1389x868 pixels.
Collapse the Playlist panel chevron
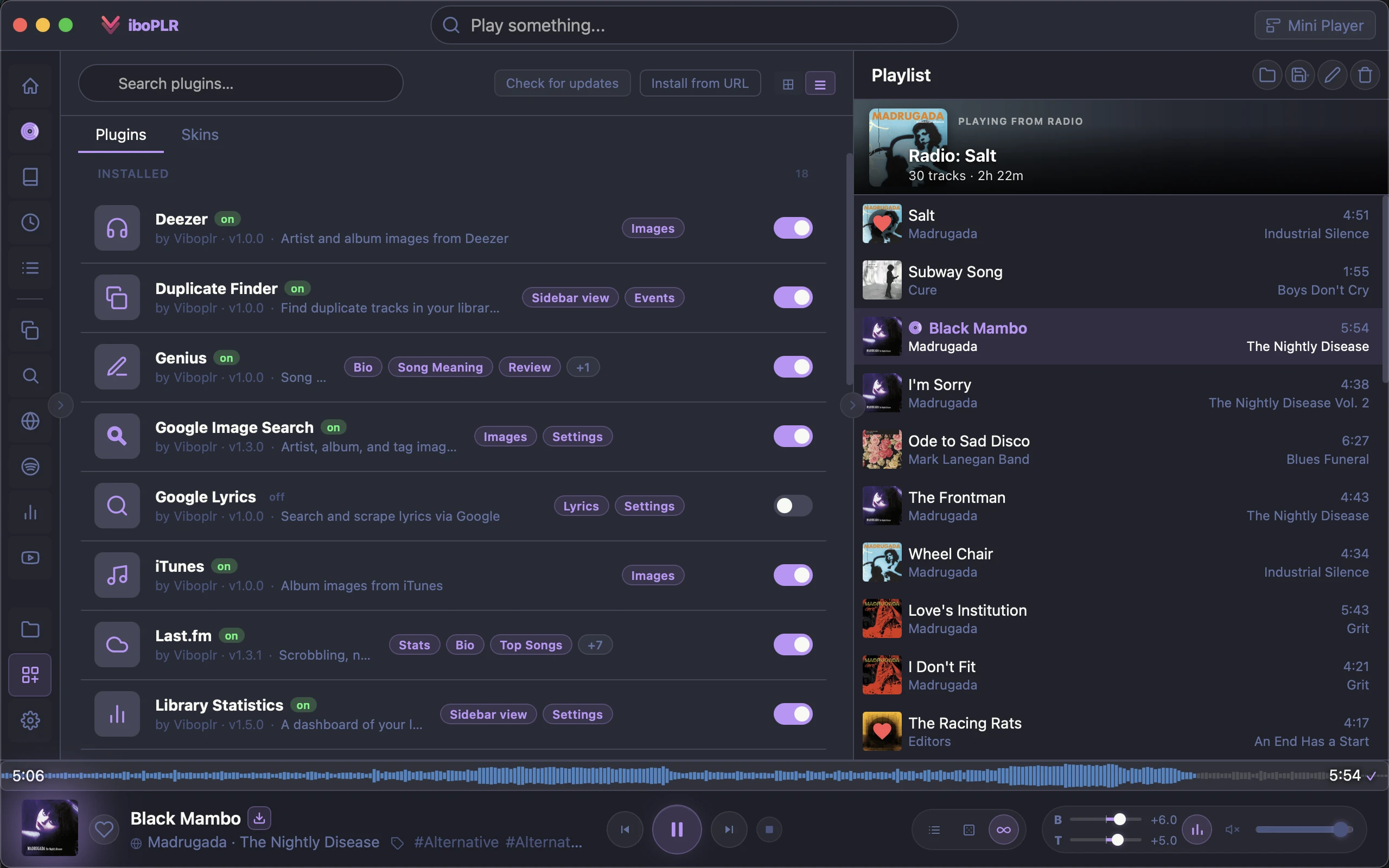pos(852,405)
